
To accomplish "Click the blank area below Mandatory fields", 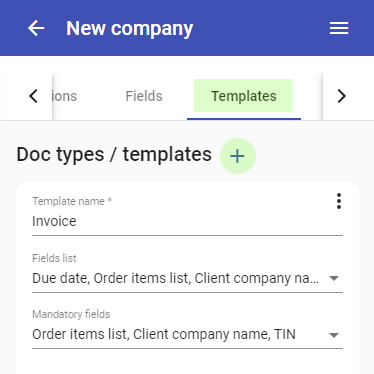I will pyautogui.click(x=187, y=362).
